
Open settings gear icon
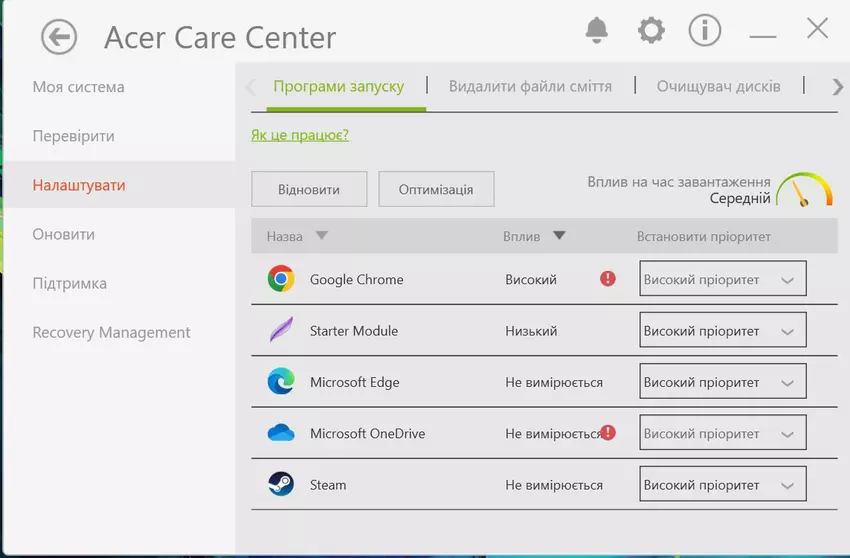[x=651, y=31]
